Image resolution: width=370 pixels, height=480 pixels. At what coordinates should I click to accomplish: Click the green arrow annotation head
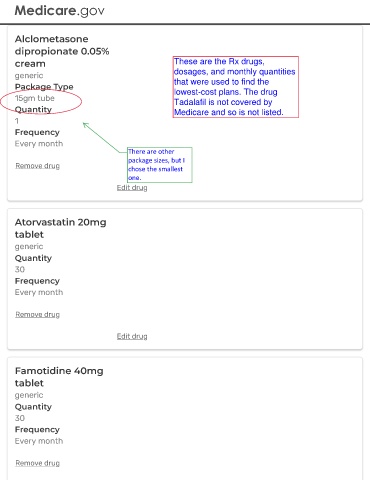[85, 125]
